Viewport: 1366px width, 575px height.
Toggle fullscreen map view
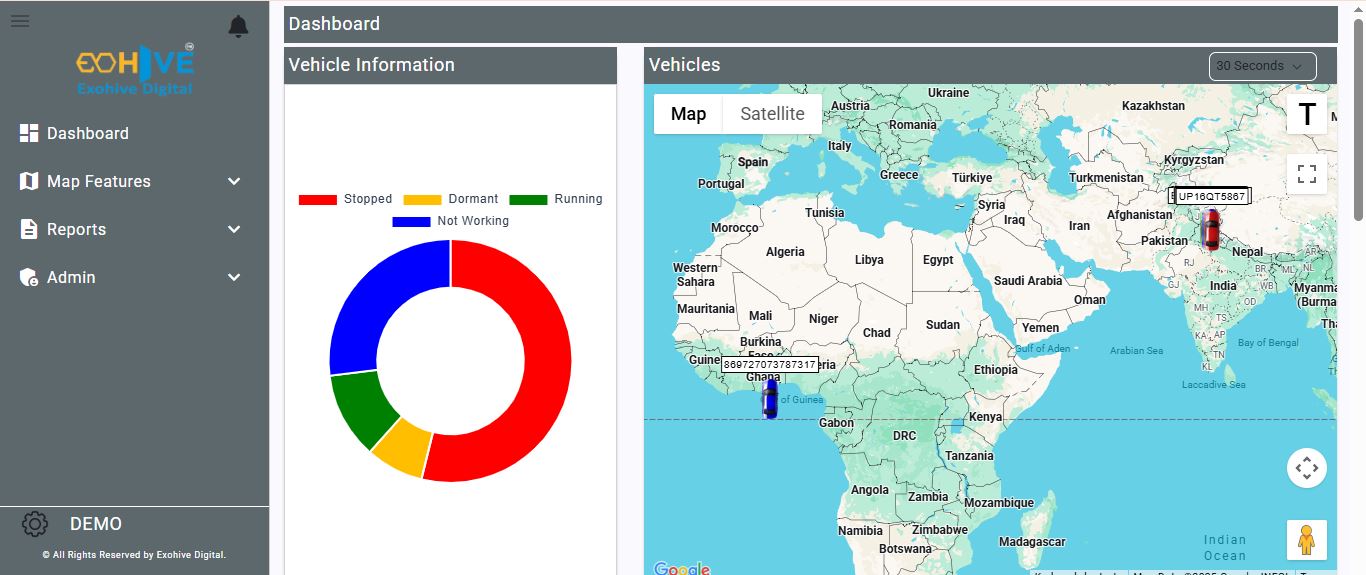pyautogui.click(x=1306, y=174)
